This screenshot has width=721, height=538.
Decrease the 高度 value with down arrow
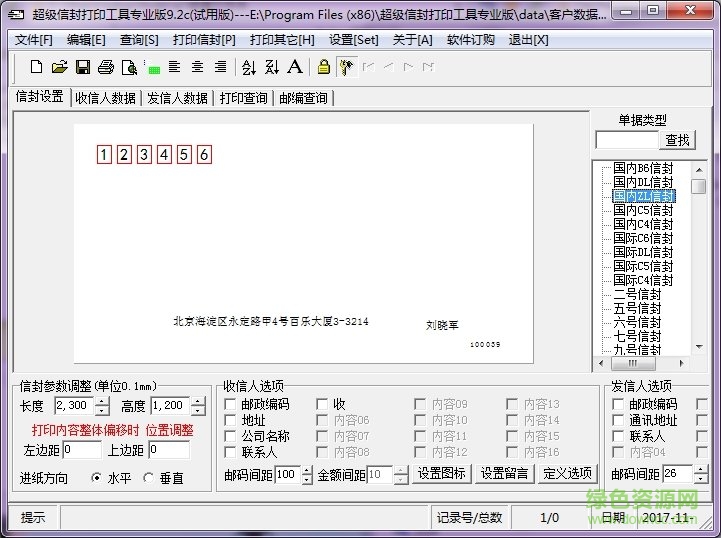(198, 411)
